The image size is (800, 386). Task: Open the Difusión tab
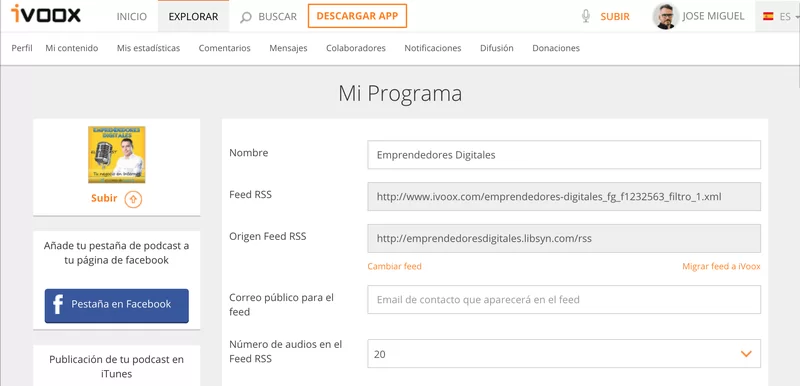(x=496, y=48)
